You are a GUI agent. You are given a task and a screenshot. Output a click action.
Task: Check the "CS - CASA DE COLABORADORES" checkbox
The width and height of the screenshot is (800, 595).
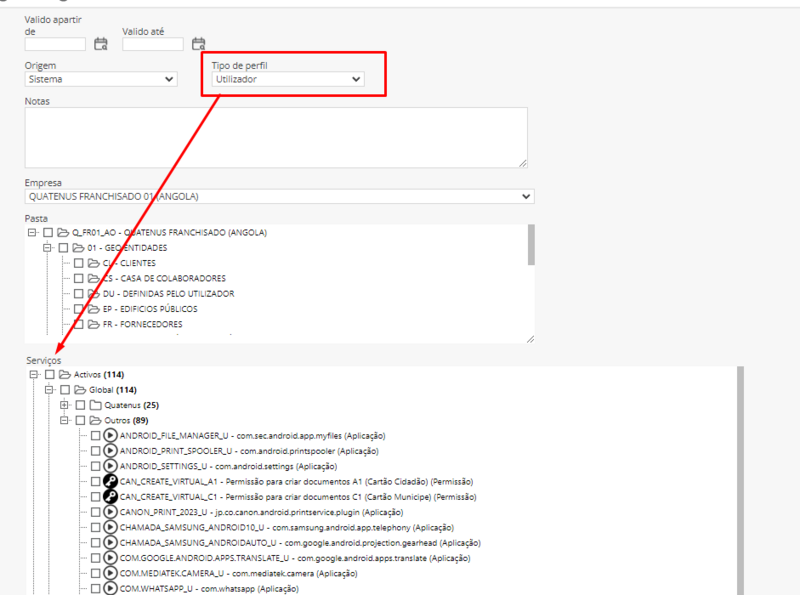point(80,278)
